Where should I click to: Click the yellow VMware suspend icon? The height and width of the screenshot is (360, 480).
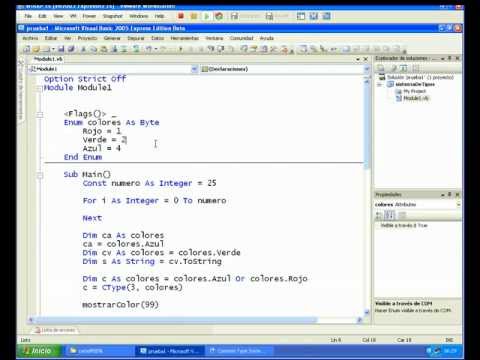(x=194, y=16)
